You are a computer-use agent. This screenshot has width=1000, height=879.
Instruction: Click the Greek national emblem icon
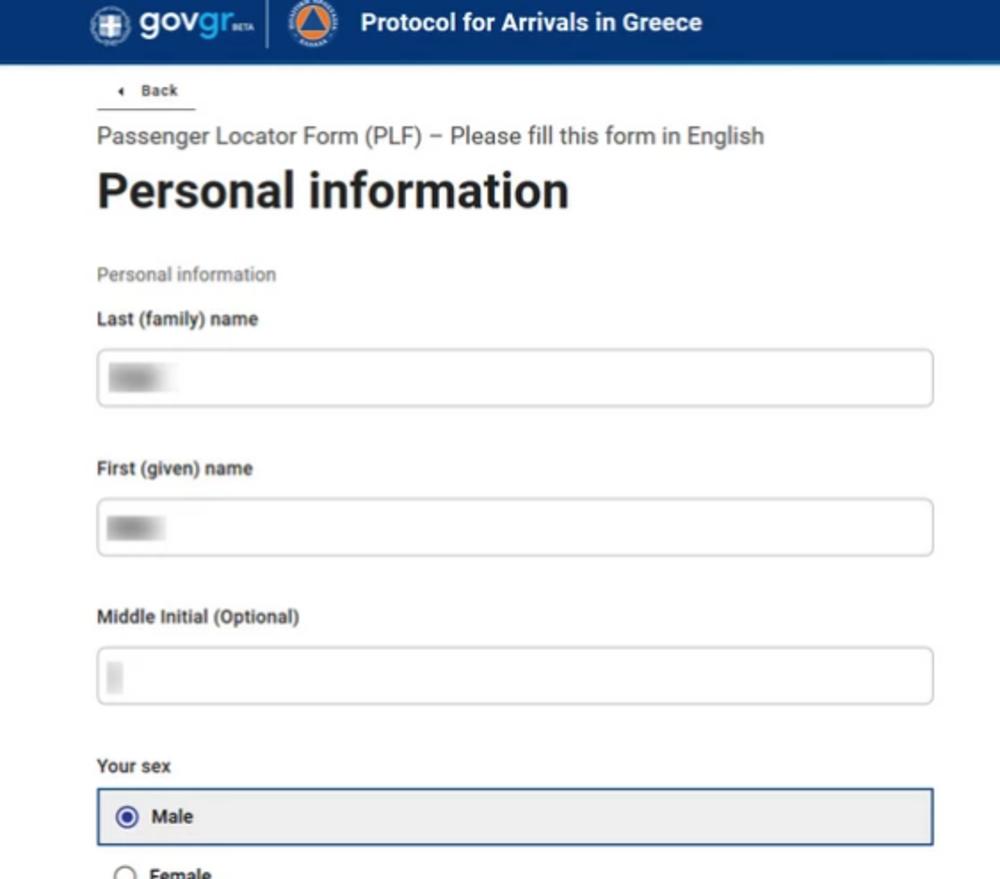click(x=110, y=24)
